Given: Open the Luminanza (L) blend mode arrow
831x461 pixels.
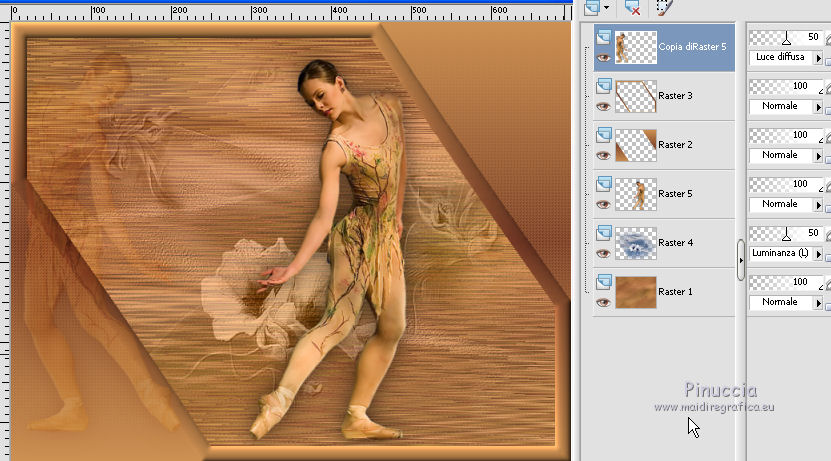Looking at the screenshot, I should pos(818,254).
